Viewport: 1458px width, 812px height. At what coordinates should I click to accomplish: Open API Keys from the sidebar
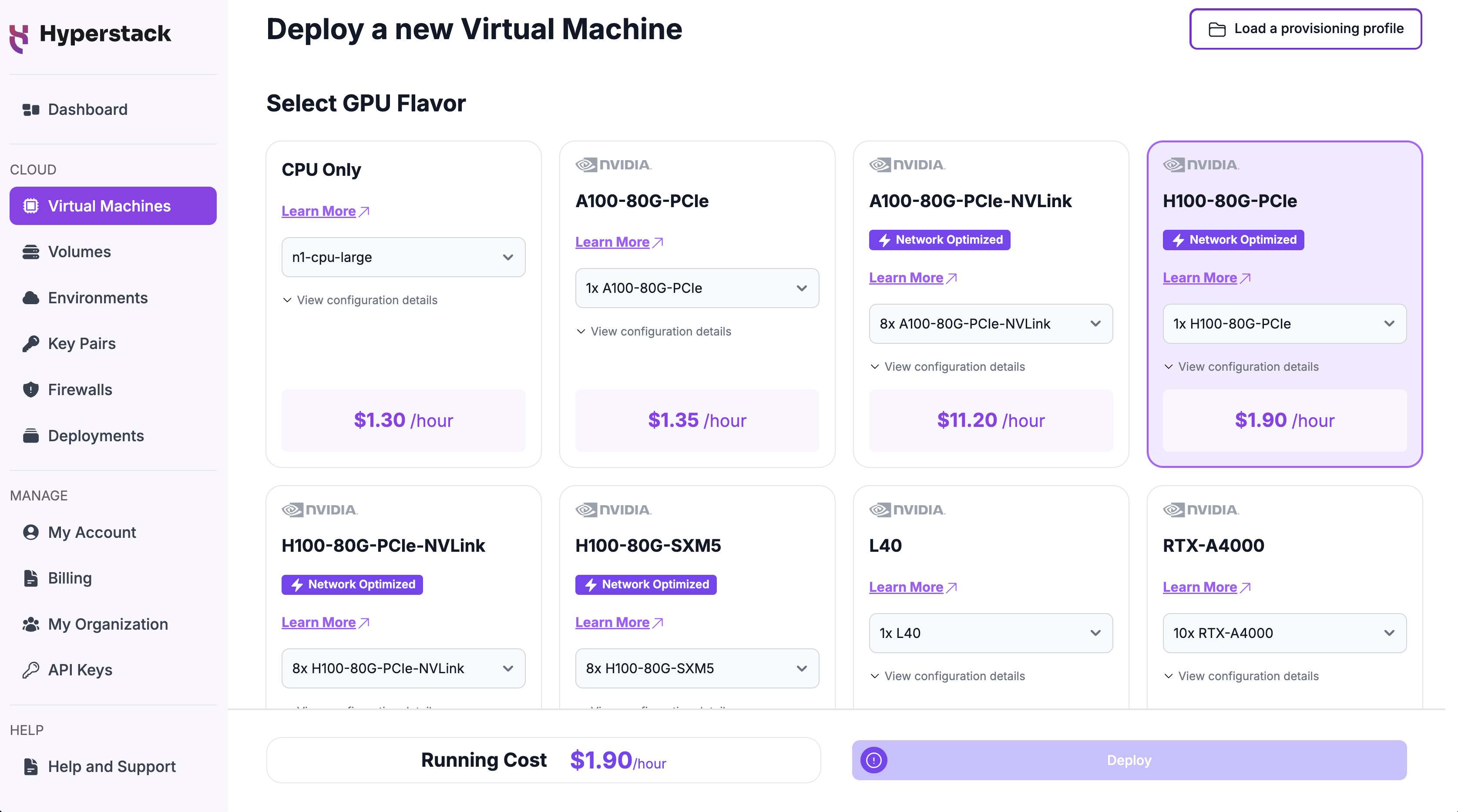tap(80, 669)
